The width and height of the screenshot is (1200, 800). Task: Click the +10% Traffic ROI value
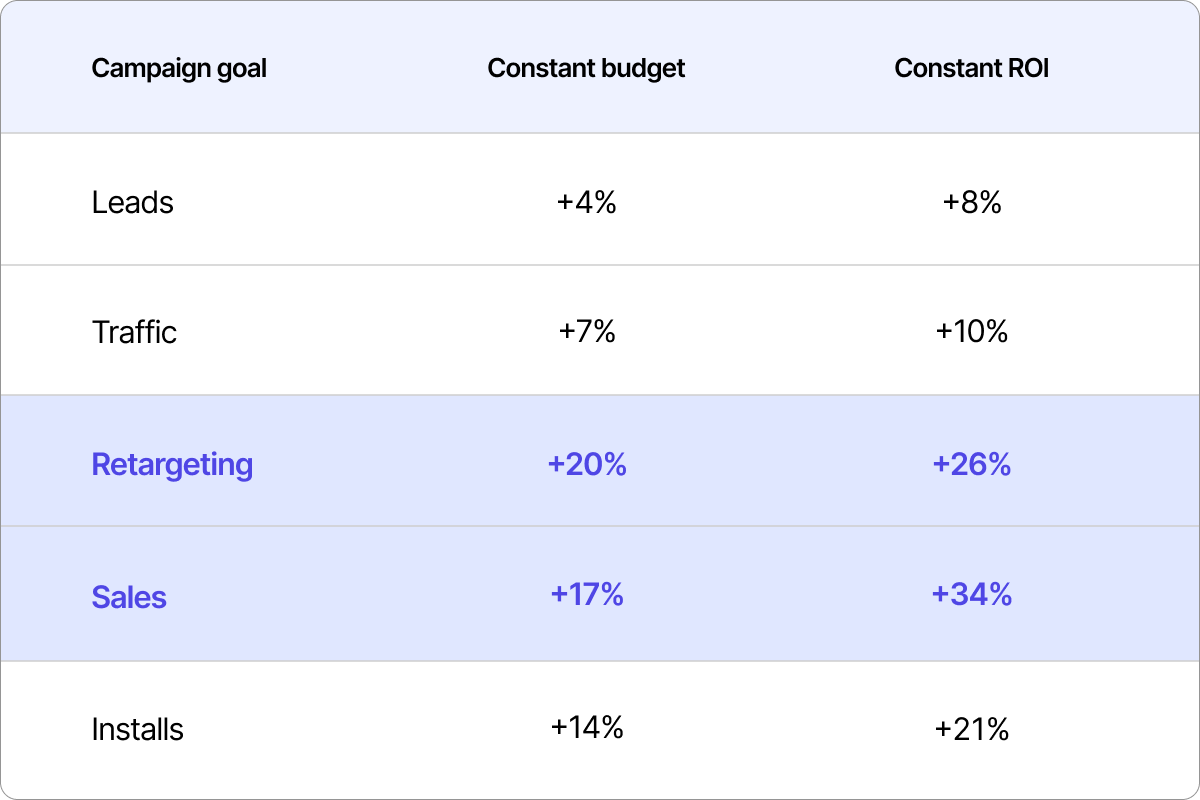(971, 332)
